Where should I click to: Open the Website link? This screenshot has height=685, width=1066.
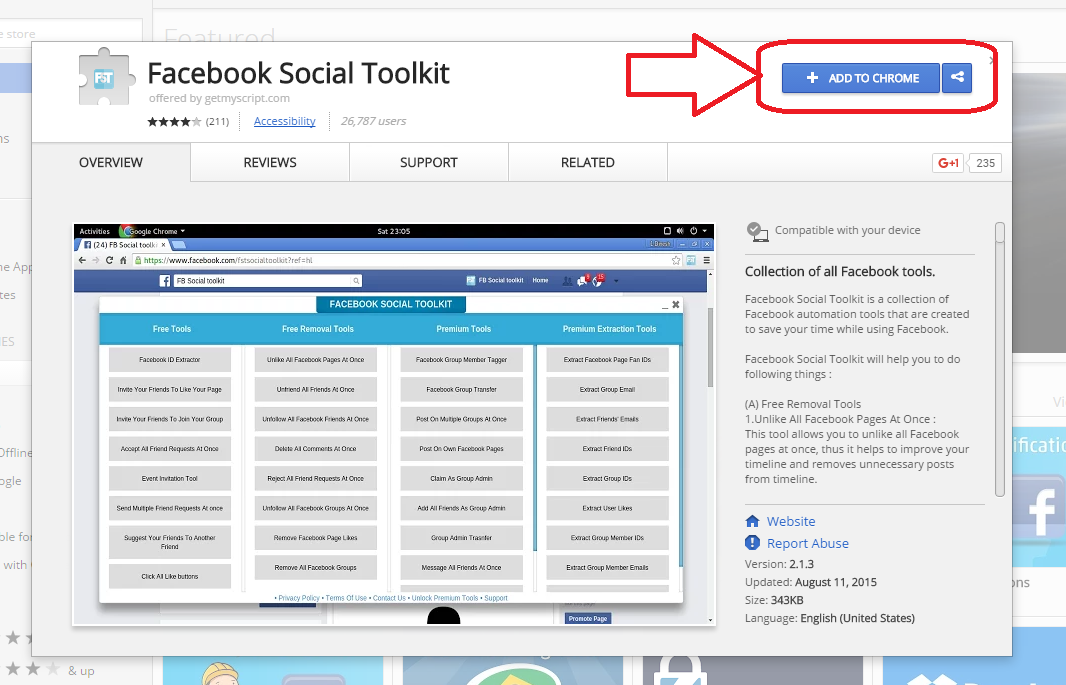[x=791, y=521]
